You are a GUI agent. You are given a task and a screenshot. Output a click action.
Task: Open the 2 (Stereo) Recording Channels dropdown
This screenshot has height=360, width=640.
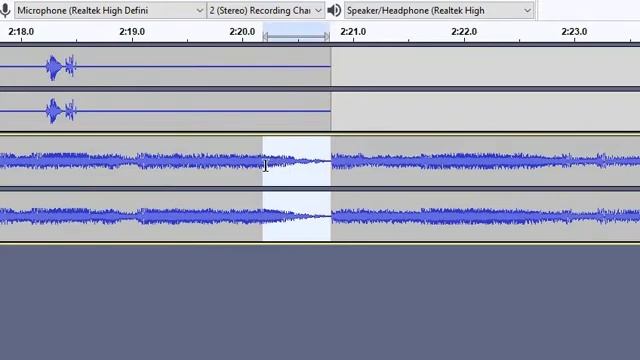[265, 10]
